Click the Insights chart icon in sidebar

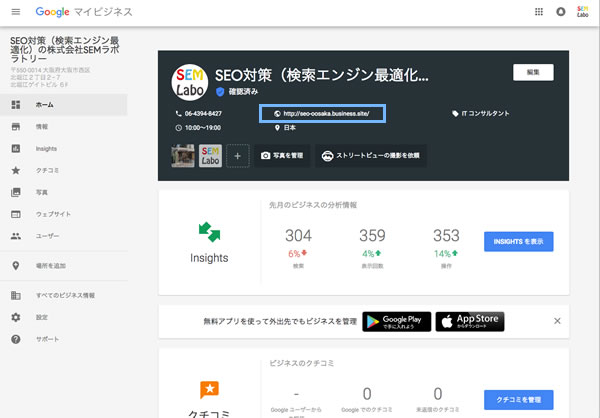click(x=16, y=149)
